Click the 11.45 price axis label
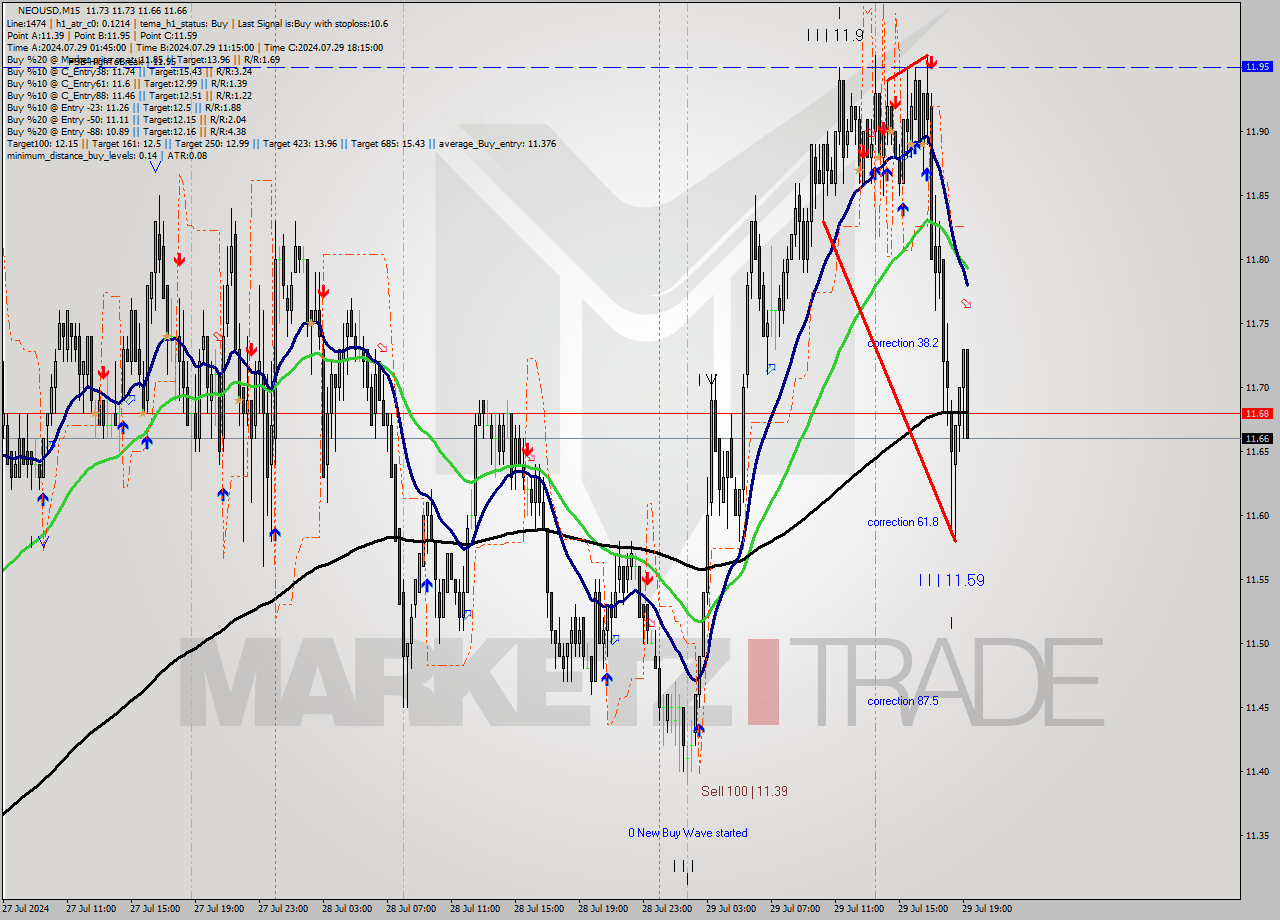 tap(1257, 707)
